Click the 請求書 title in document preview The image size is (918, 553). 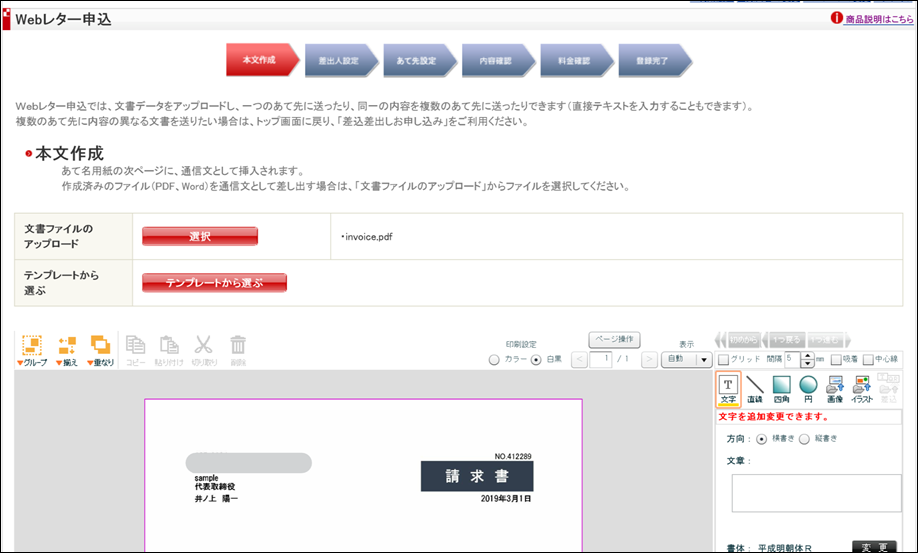tap(477, 476)
